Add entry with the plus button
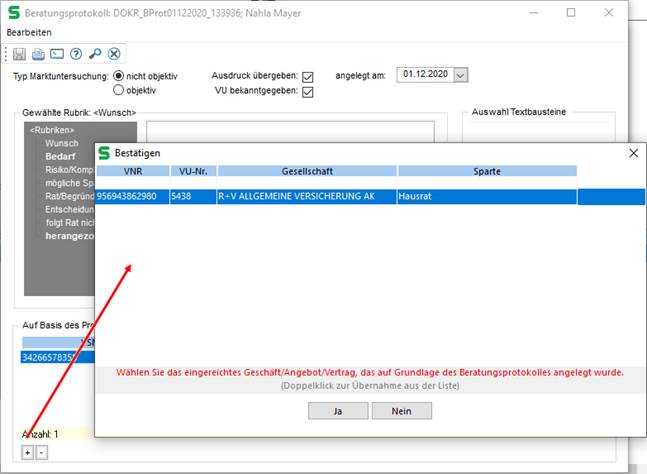The image size is (647, 474). click(x=28, y=453)
